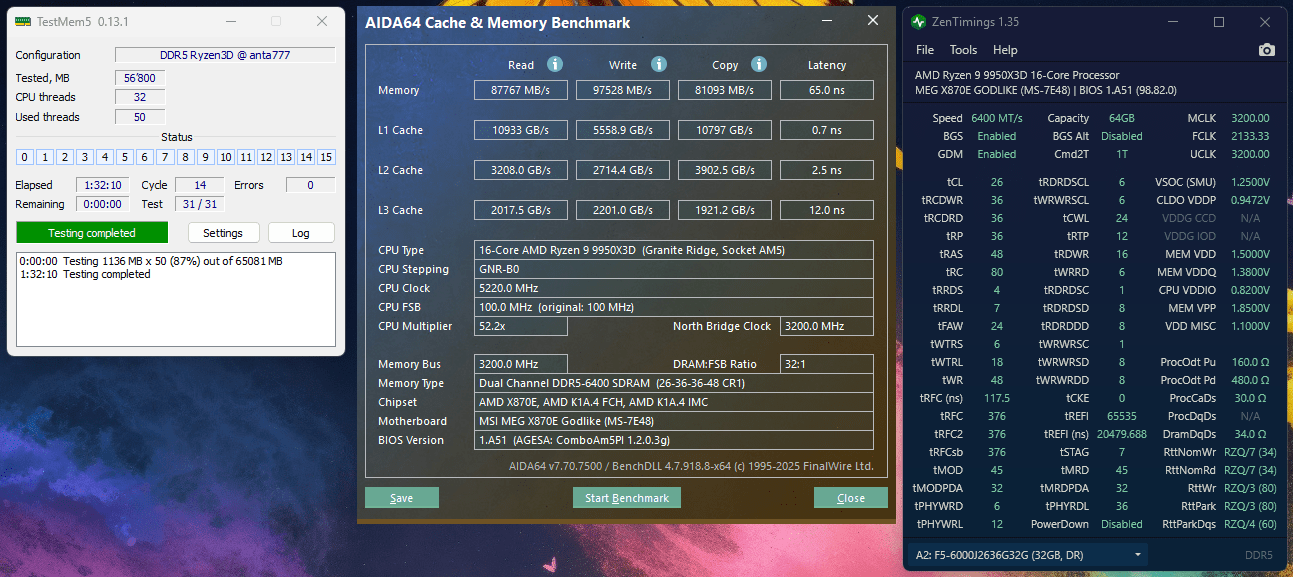1293x577 pixels.
Task: Open the Tools menu in ZenTimings
Action: [963, 50]
